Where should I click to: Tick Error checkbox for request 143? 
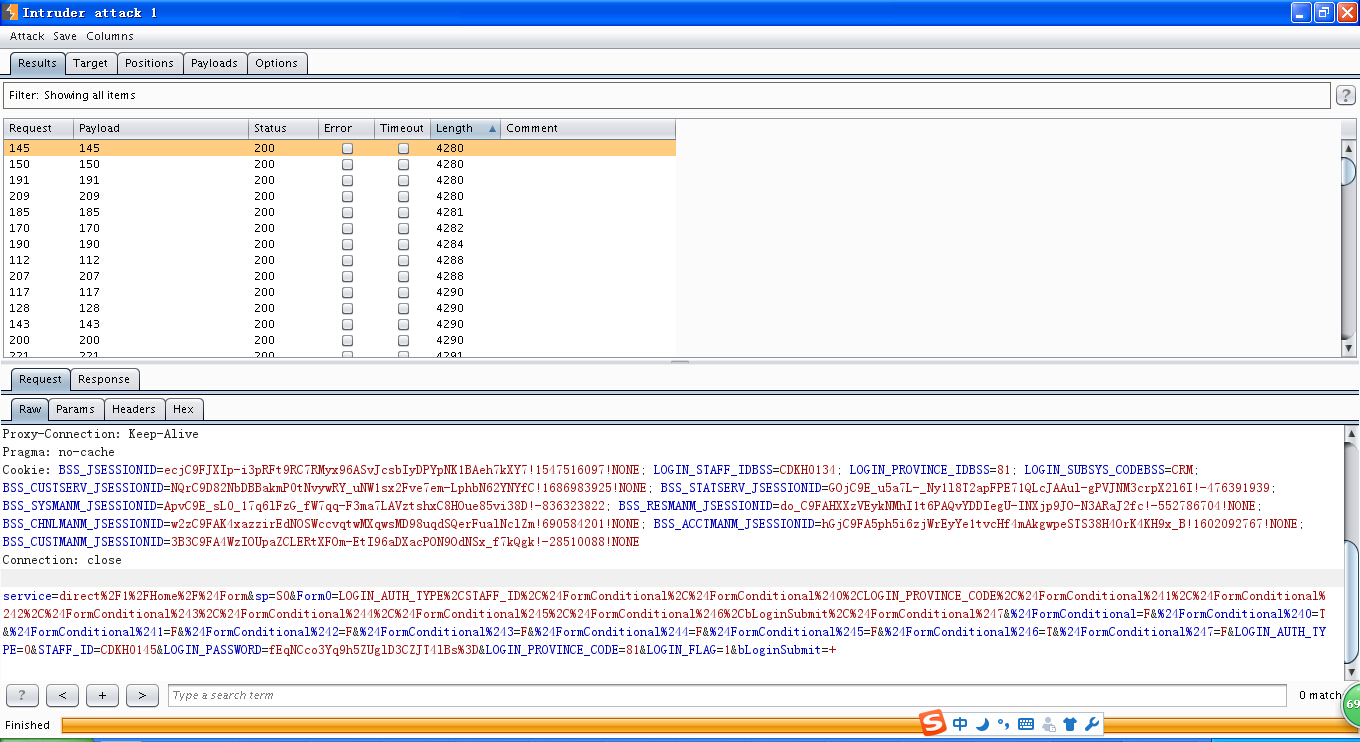[347, 324]
